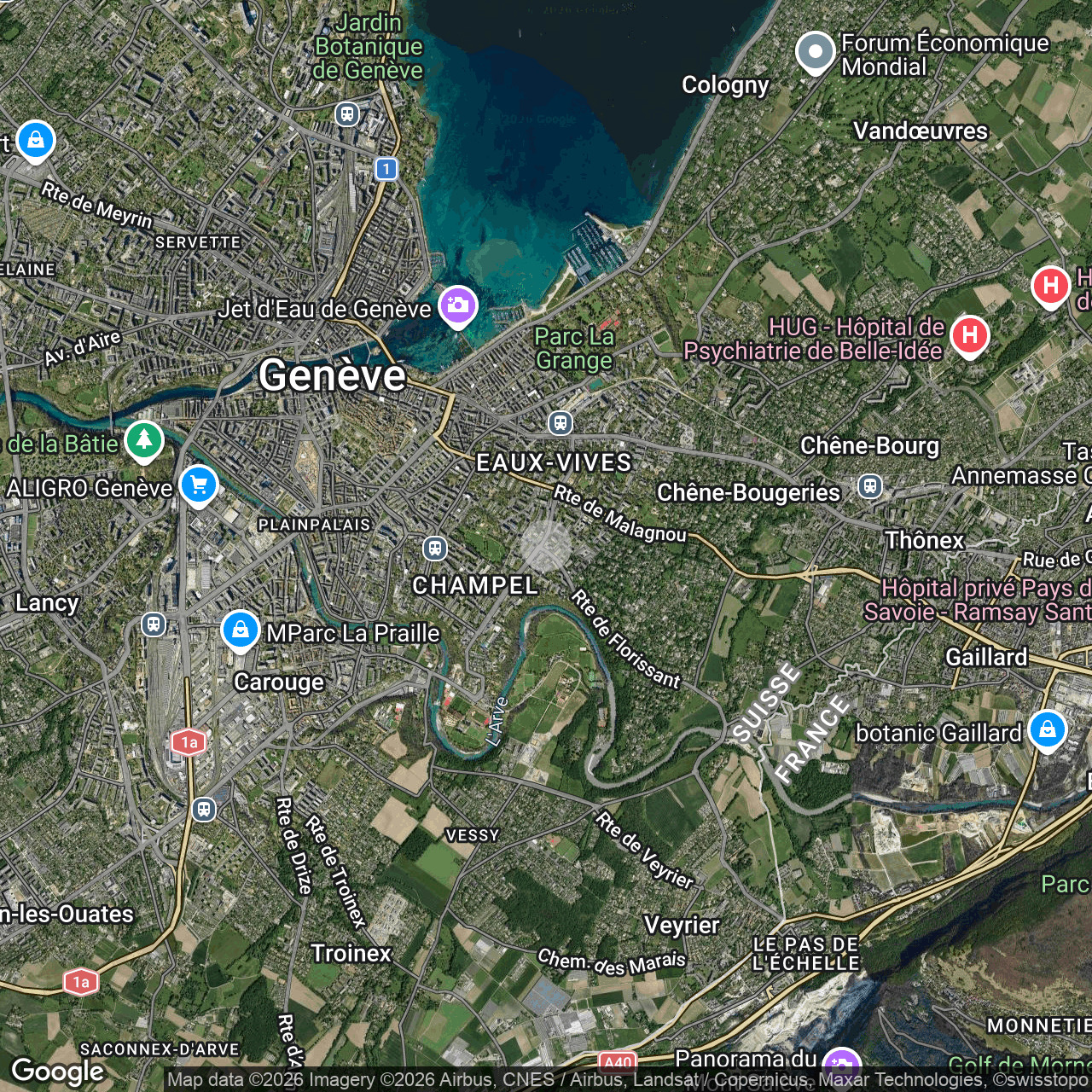Select the Troinex label
The width and height of the screenshot is (1092, 1092).
[x=351, y=953]
